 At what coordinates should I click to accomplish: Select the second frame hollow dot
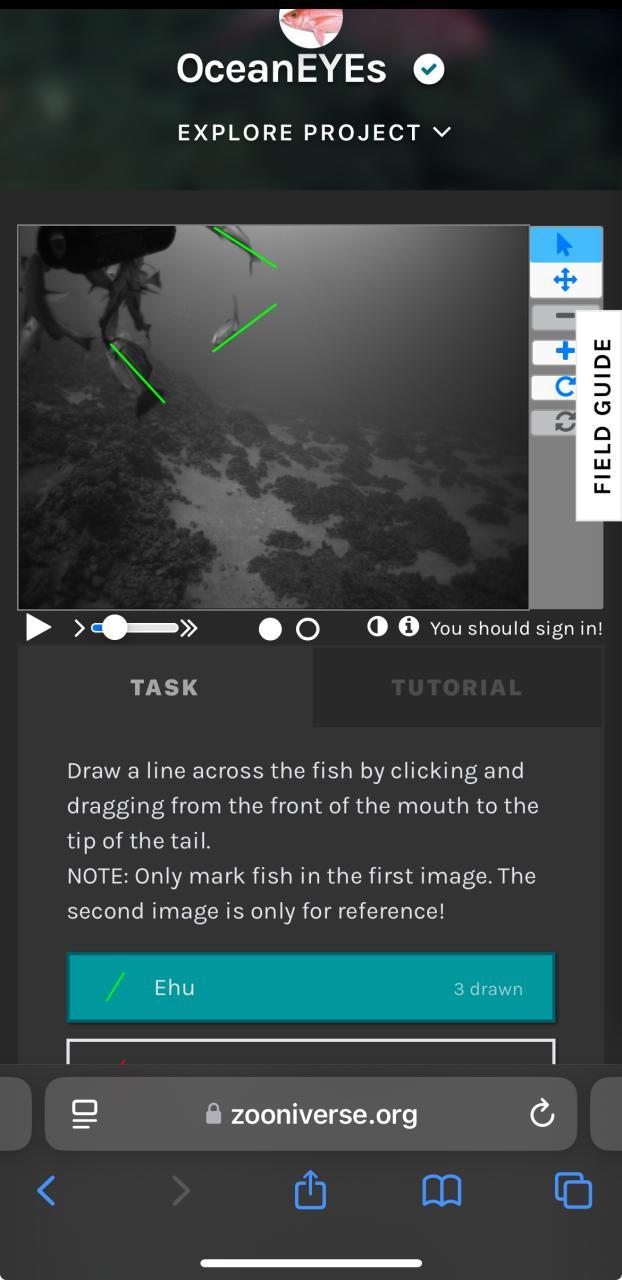(308, 629)
